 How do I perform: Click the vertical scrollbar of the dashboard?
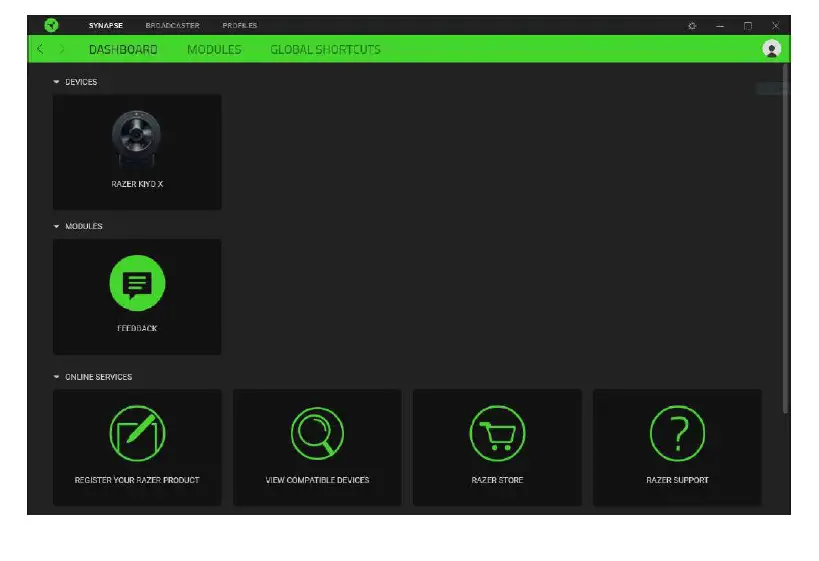(x=785, y=239)
